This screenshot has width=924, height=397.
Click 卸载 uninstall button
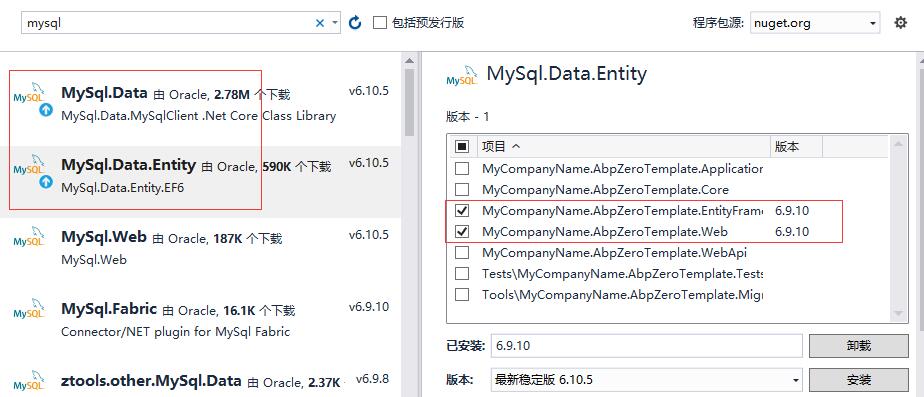(858, 346)
